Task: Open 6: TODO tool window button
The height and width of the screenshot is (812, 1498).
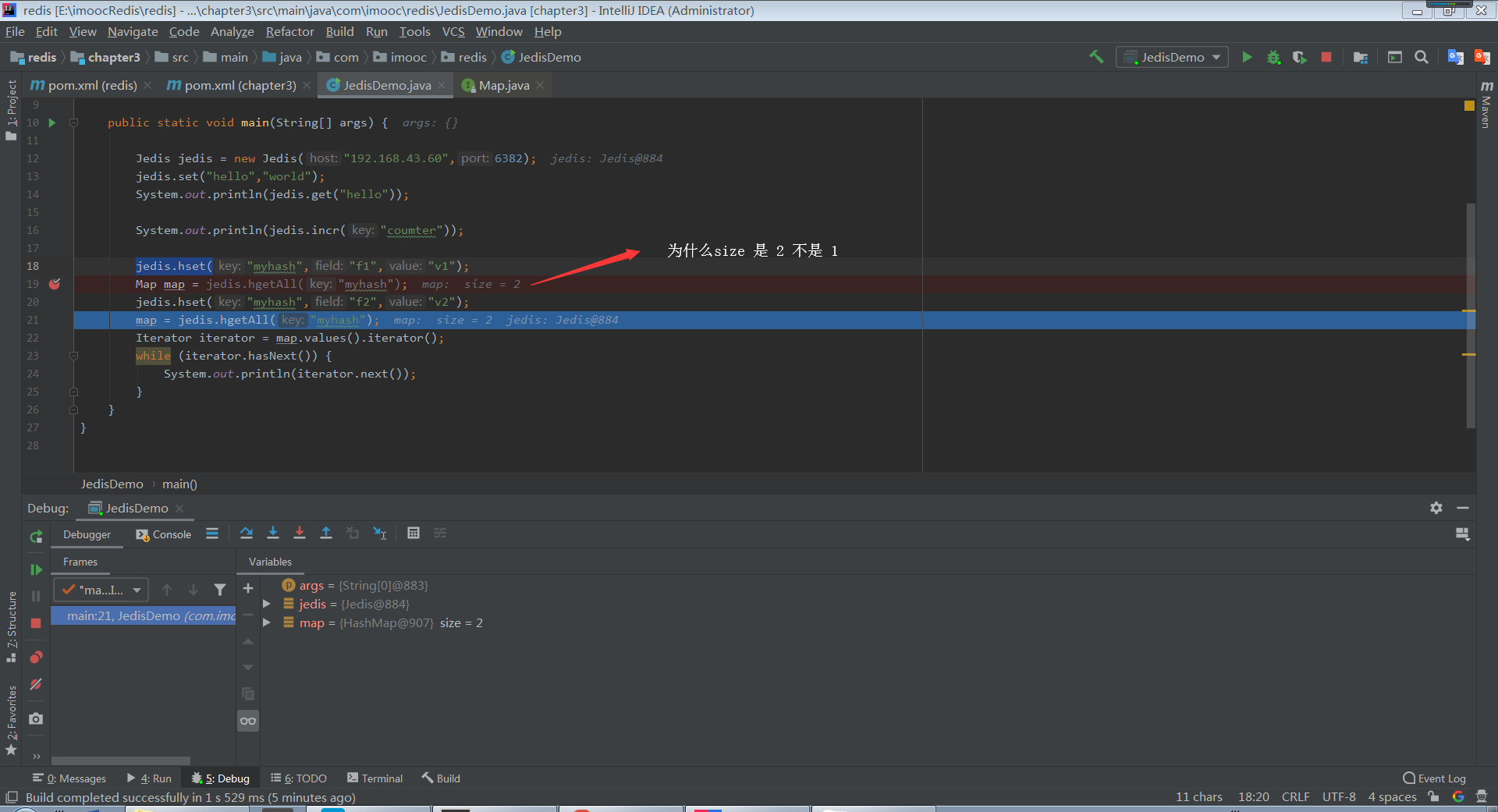Action: (298, 778)
